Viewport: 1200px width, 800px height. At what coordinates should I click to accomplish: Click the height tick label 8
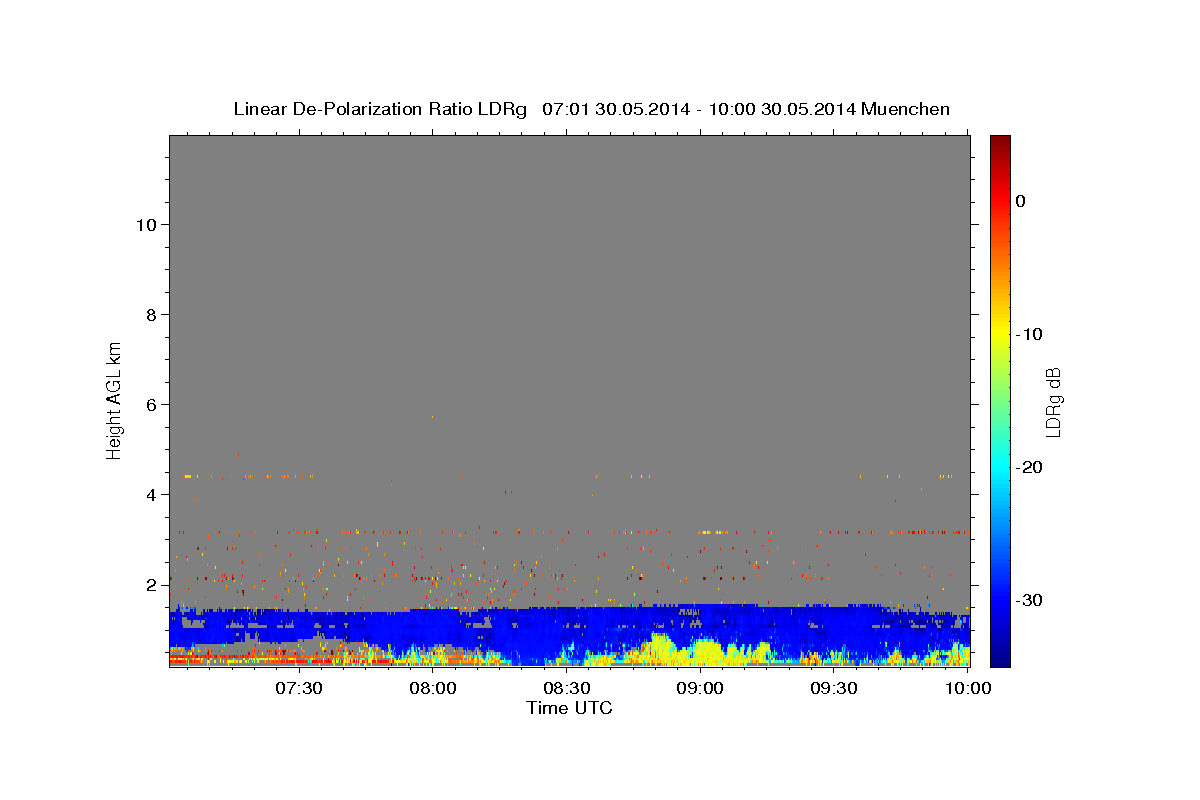click(151, 314)
